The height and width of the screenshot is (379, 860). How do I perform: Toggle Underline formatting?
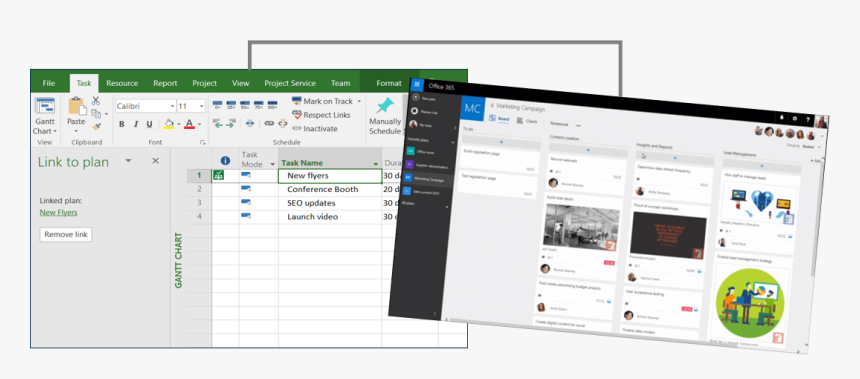click(149, 125)
